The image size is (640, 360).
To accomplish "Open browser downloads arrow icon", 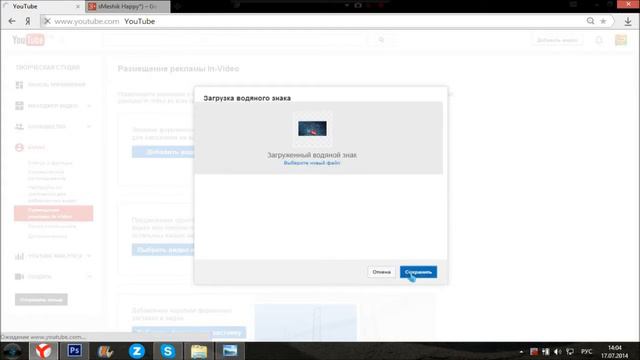I will (x=628, y=21).
